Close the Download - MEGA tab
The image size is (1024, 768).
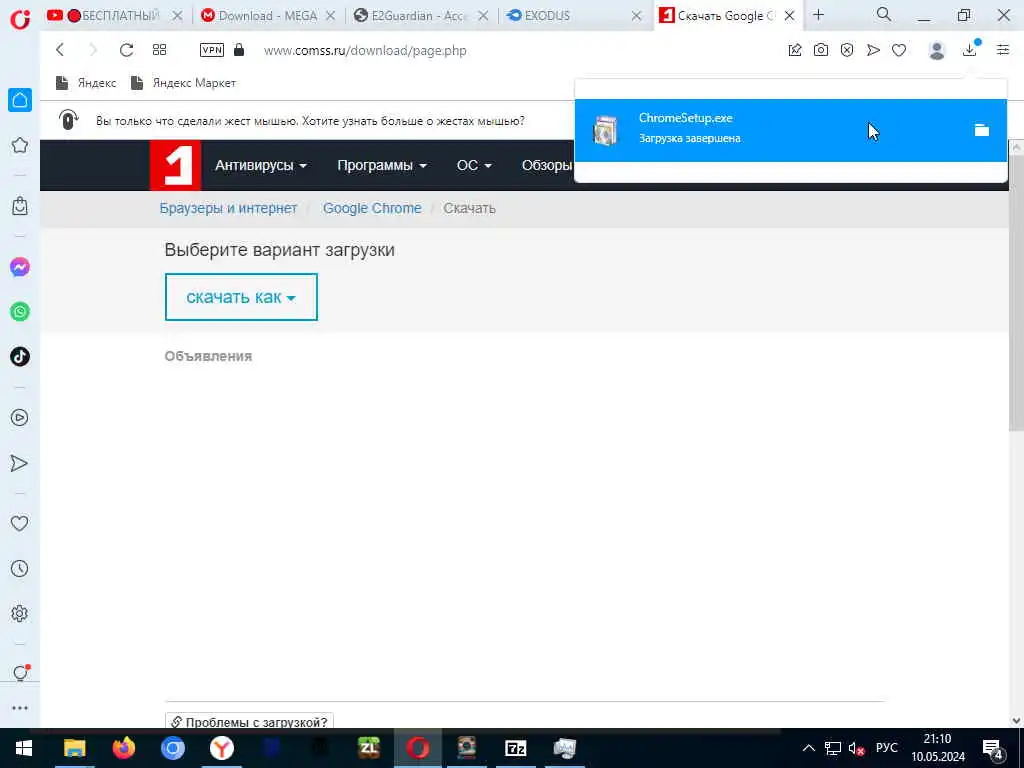331,16
